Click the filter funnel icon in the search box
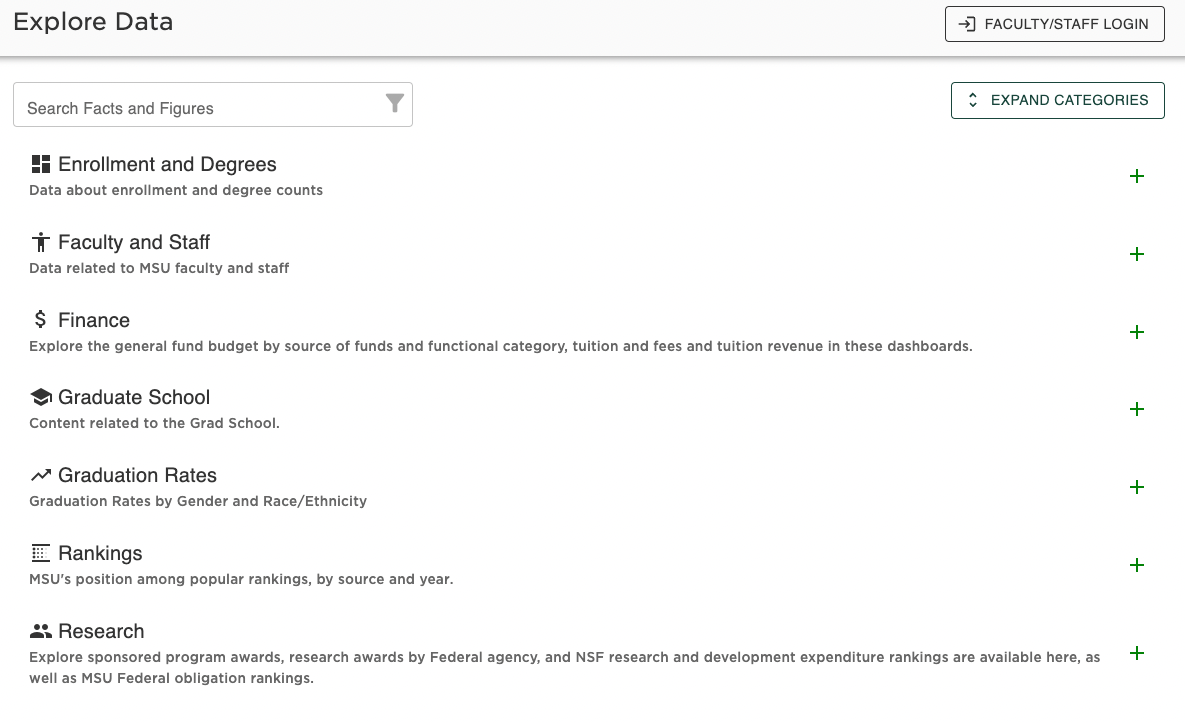The image size is (1185, 723). click(x=394, y=103)
